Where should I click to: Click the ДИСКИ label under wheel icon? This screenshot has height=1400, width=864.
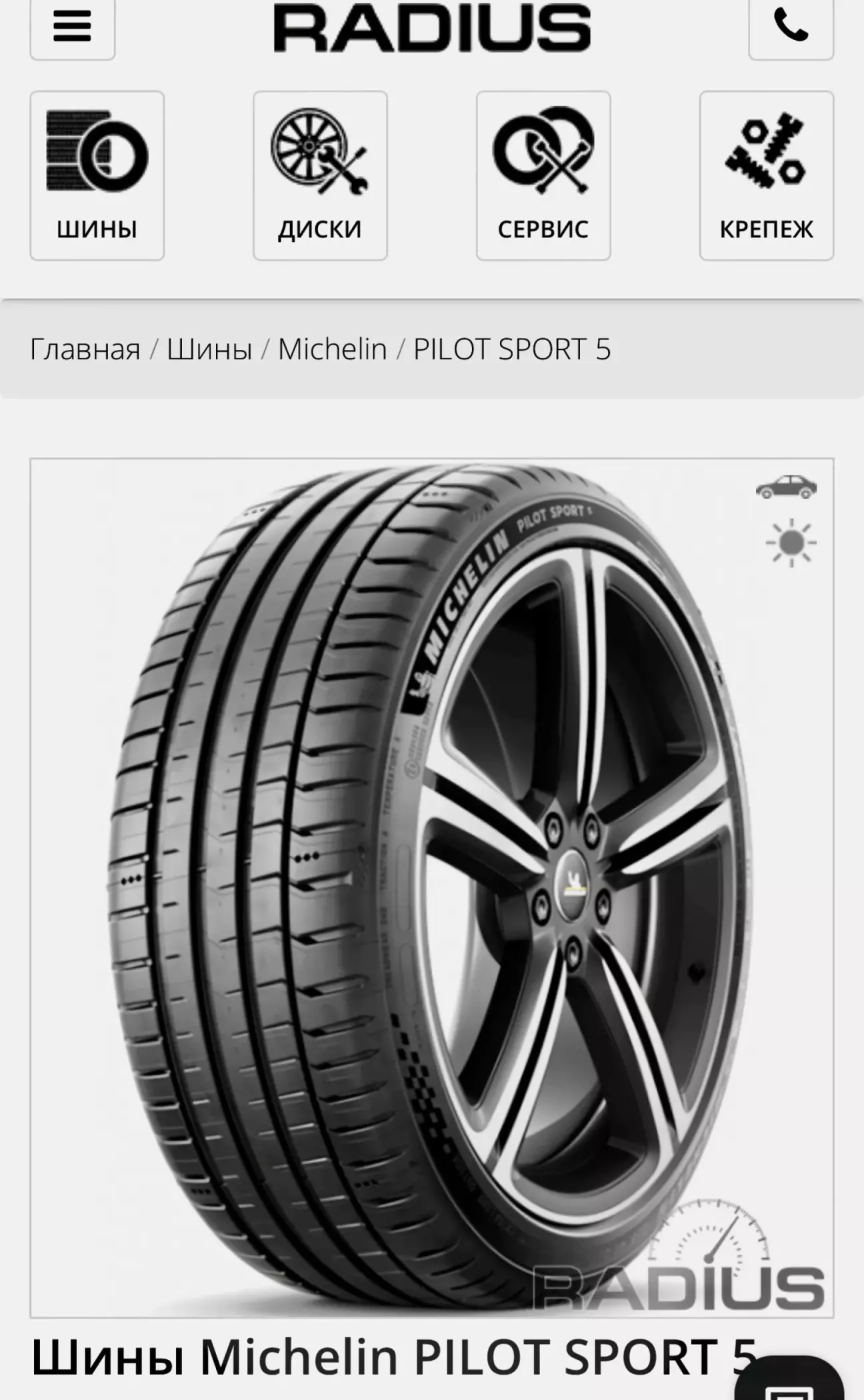320,229
